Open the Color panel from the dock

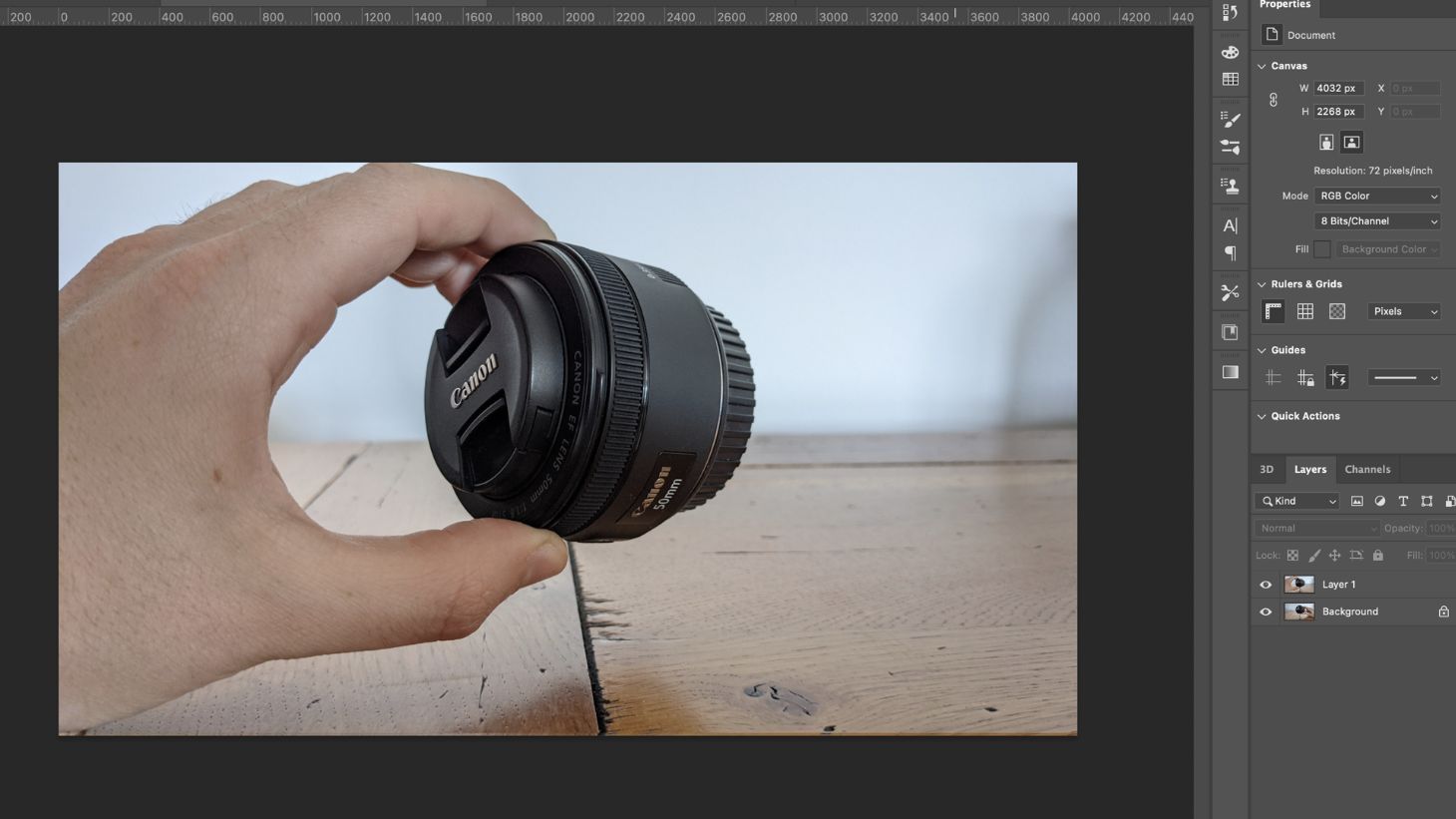[1230, 52]
